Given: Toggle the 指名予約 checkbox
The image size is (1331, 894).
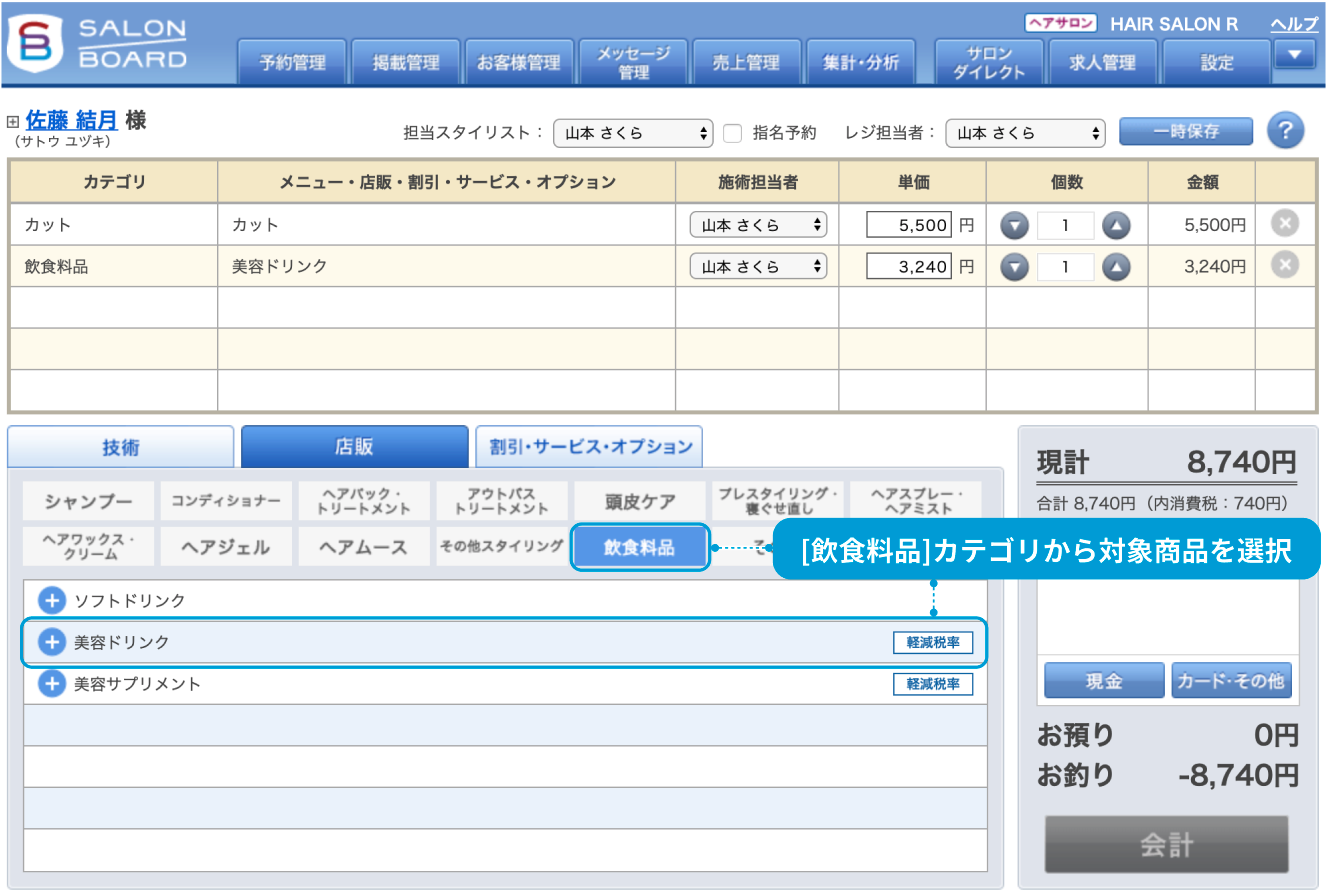Looking at the screenshot, I should [x=733, y=132].
